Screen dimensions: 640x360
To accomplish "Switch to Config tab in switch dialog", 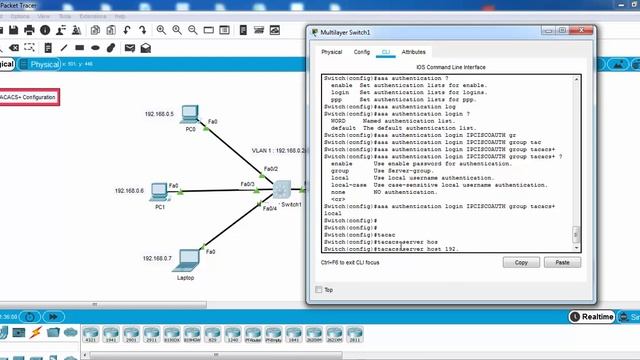I will tap(362, 52).
